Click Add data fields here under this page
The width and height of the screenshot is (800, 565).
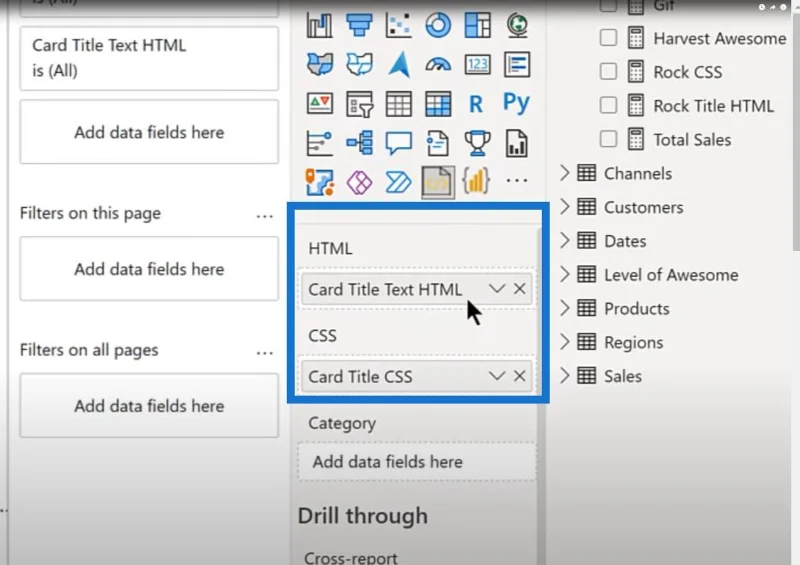(x=149, y=269)
